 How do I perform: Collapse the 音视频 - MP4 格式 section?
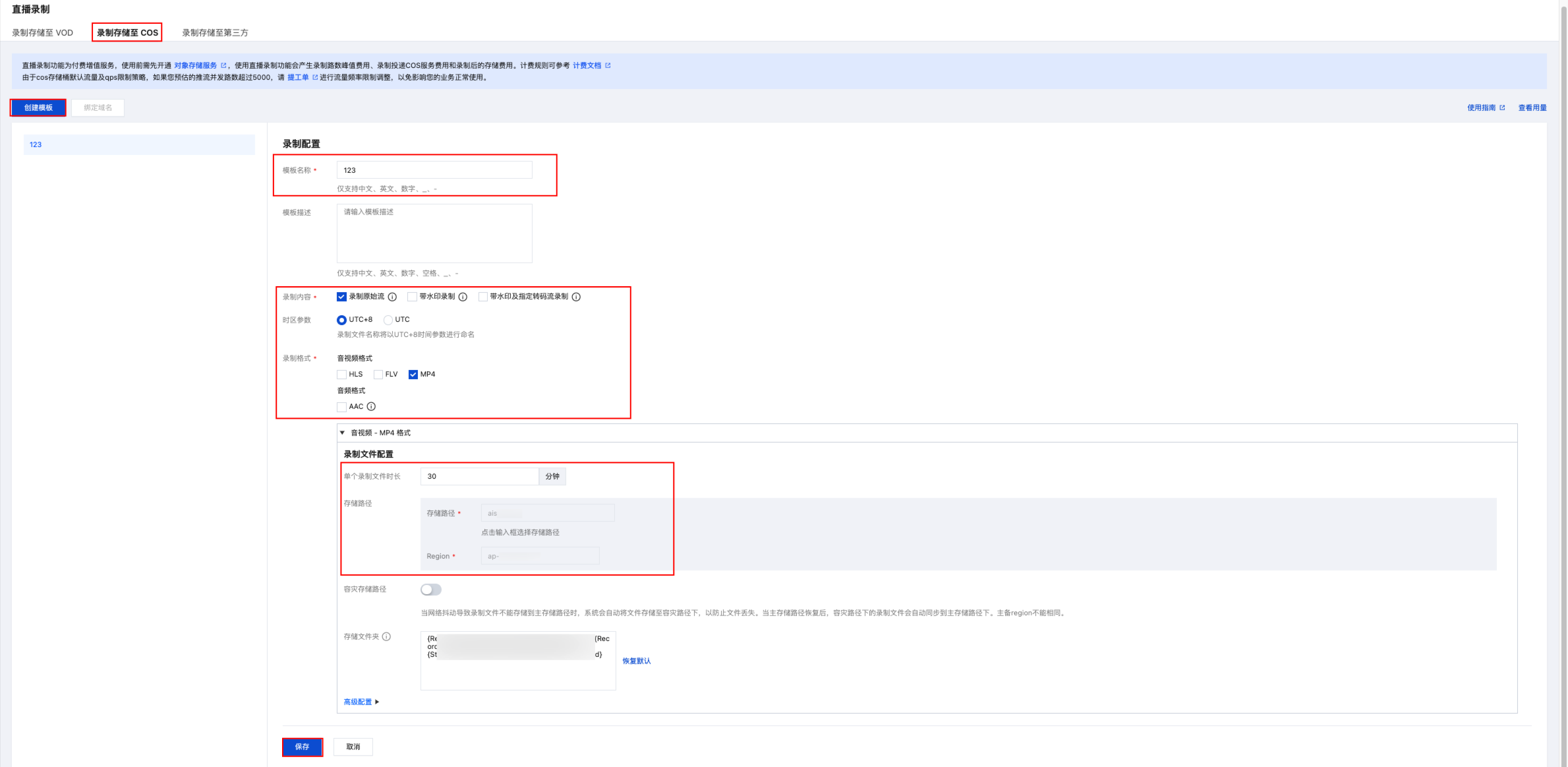pos(342,433)
